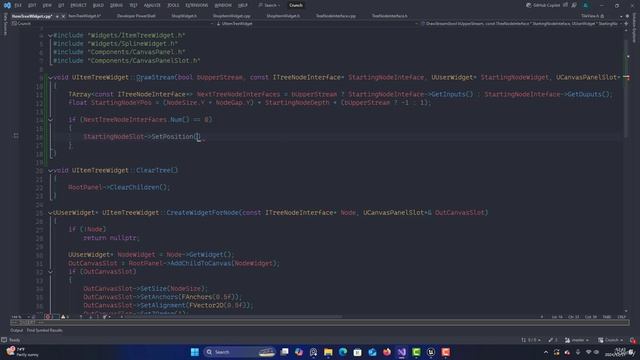Open the Project menu
Image resolution: width=640 pixels, height=360 pixels.
[78, 5]
